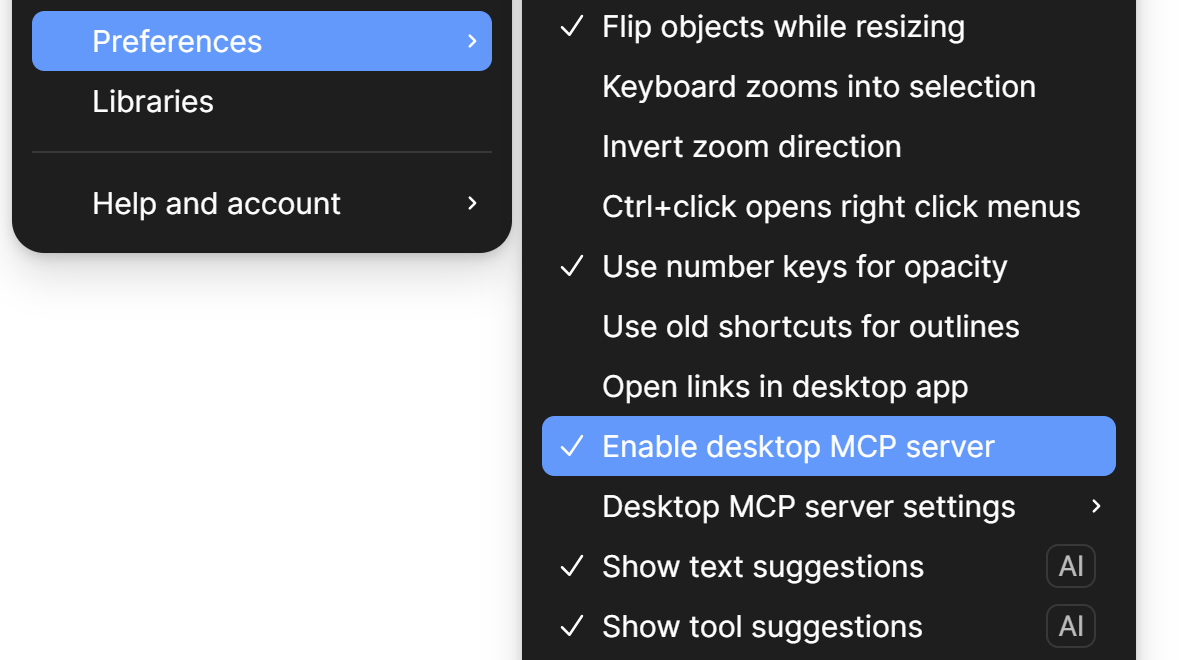Open the Preferences submenu via its chevron
1194x660 pixels.
[x=471, y=41]
